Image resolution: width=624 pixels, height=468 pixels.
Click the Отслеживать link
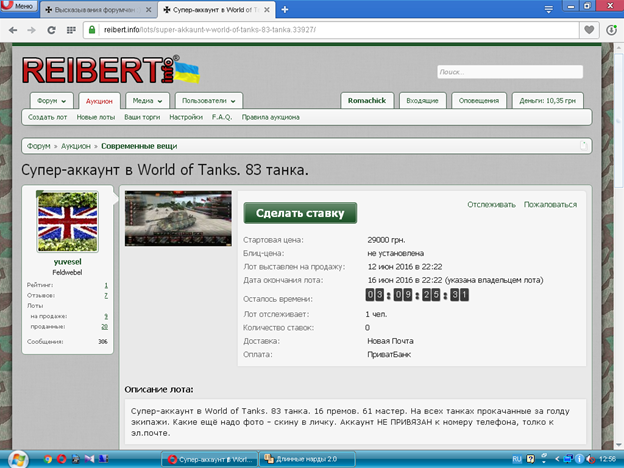point(491,205)
